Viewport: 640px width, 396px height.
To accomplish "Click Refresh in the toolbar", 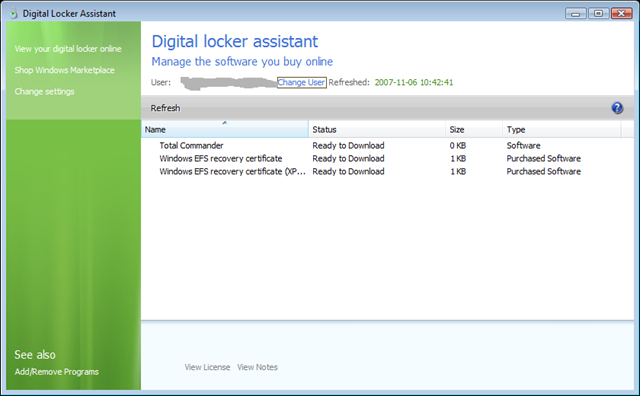I will tap(165, 108).
